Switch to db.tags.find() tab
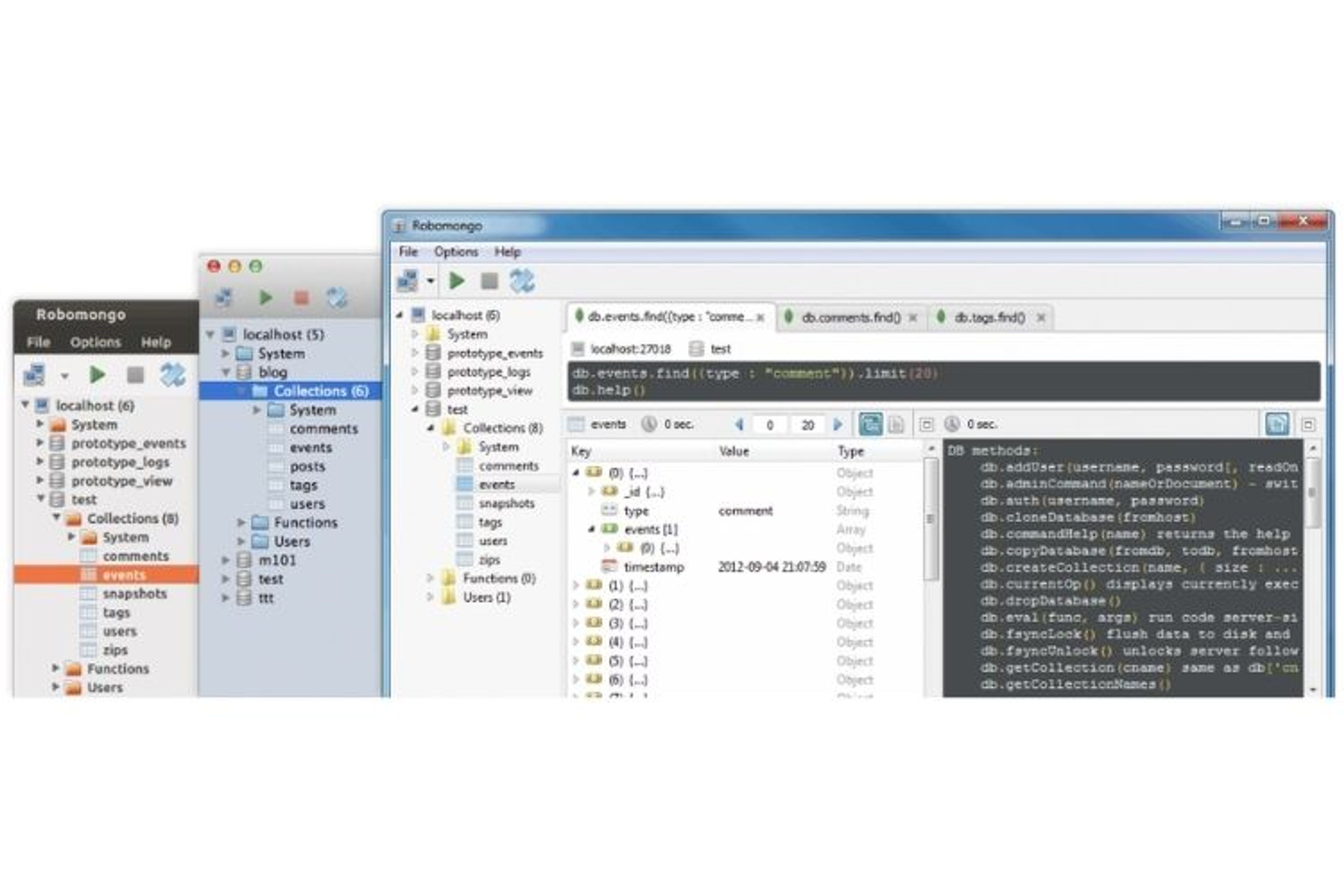This screenshot has height=896, width=1344. [x=990, y=317]
